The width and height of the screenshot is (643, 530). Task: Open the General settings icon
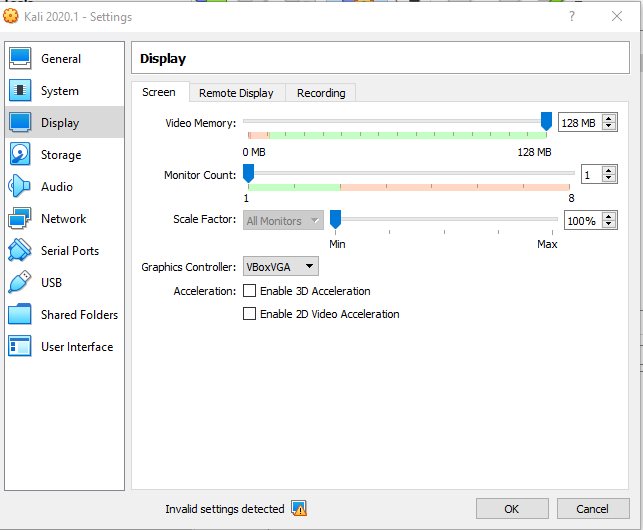20,58
